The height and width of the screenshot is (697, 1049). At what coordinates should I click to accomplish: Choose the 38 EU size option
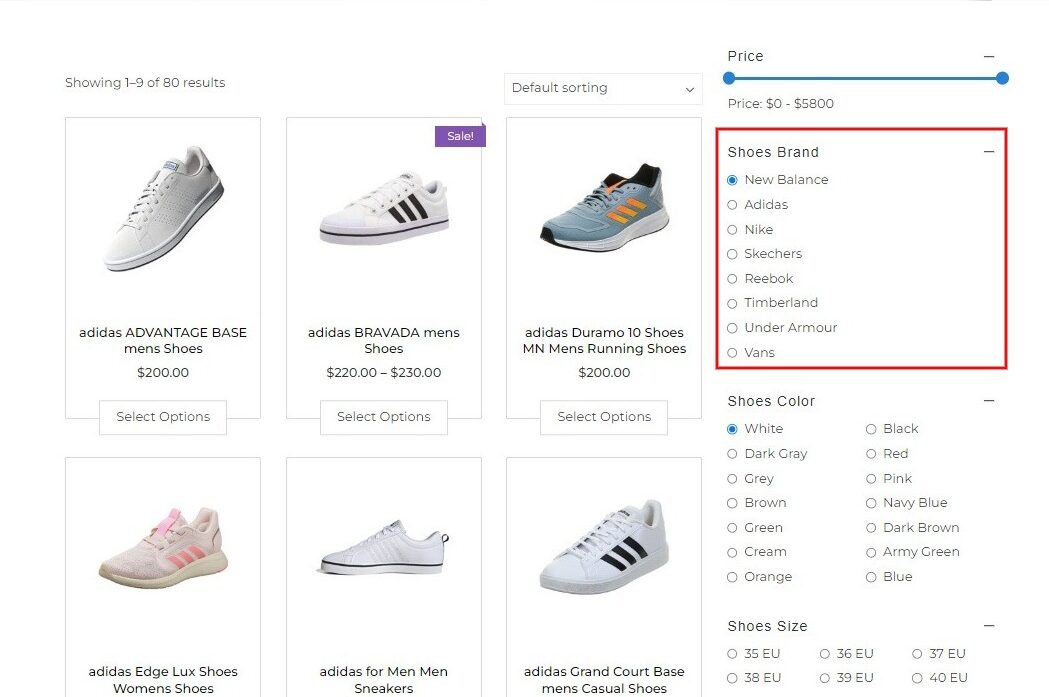coord(732,678)
